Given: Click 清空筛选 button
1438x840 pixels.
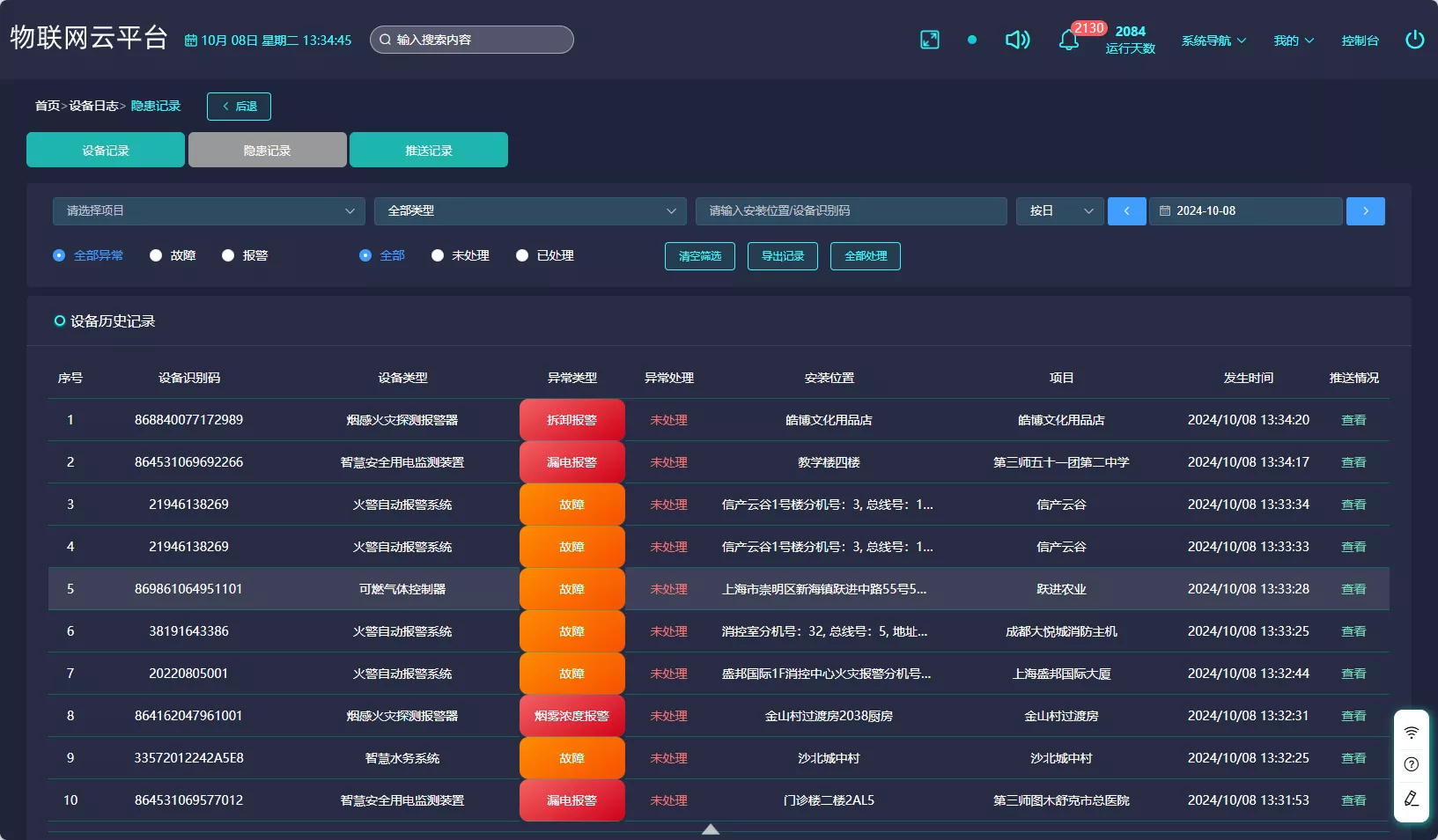Looking at the screenshot, I should coord(700,256).
